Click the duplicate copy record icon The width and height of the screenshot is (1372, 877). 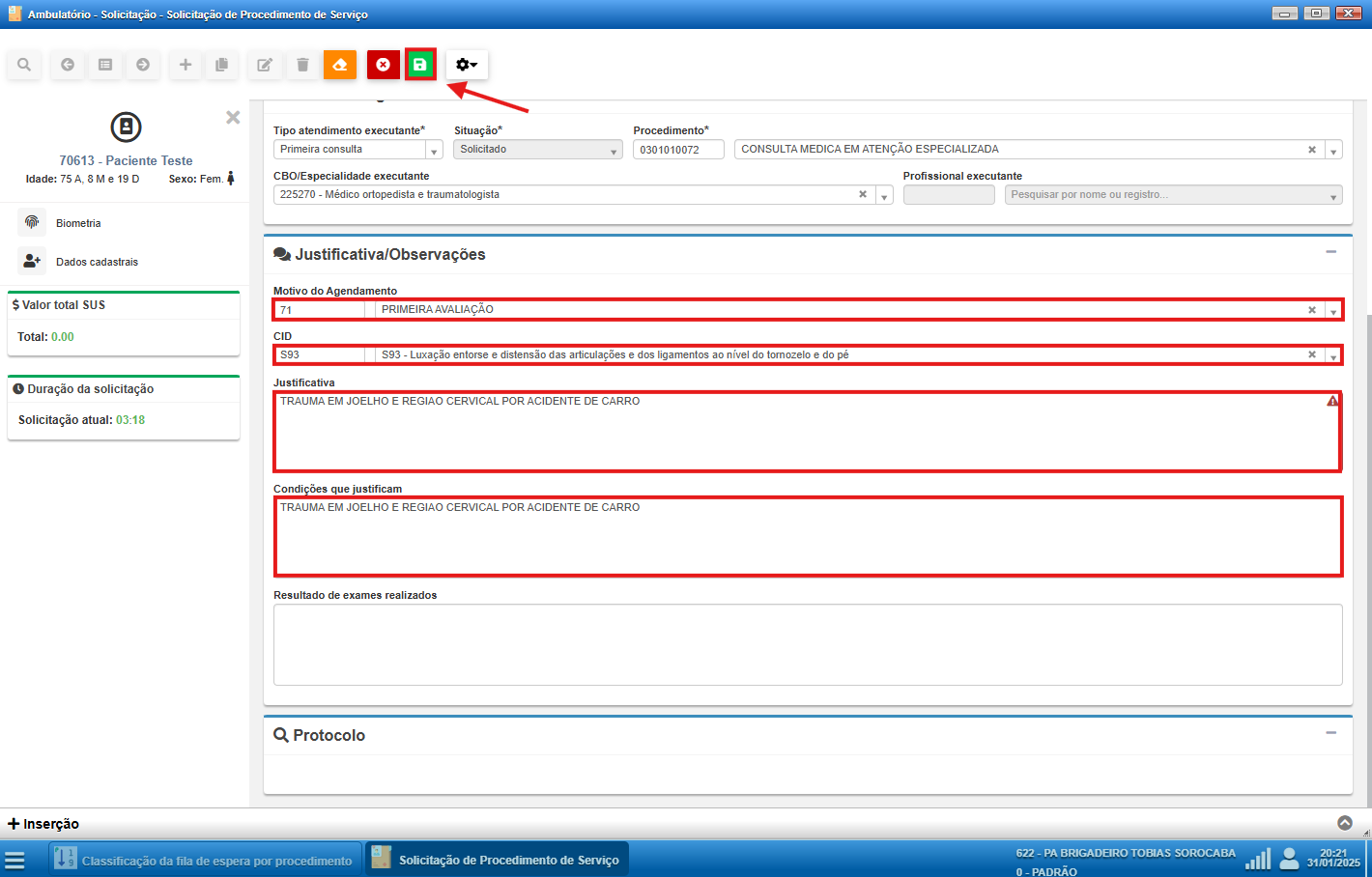pyautogui.click(x=221, y=65)
